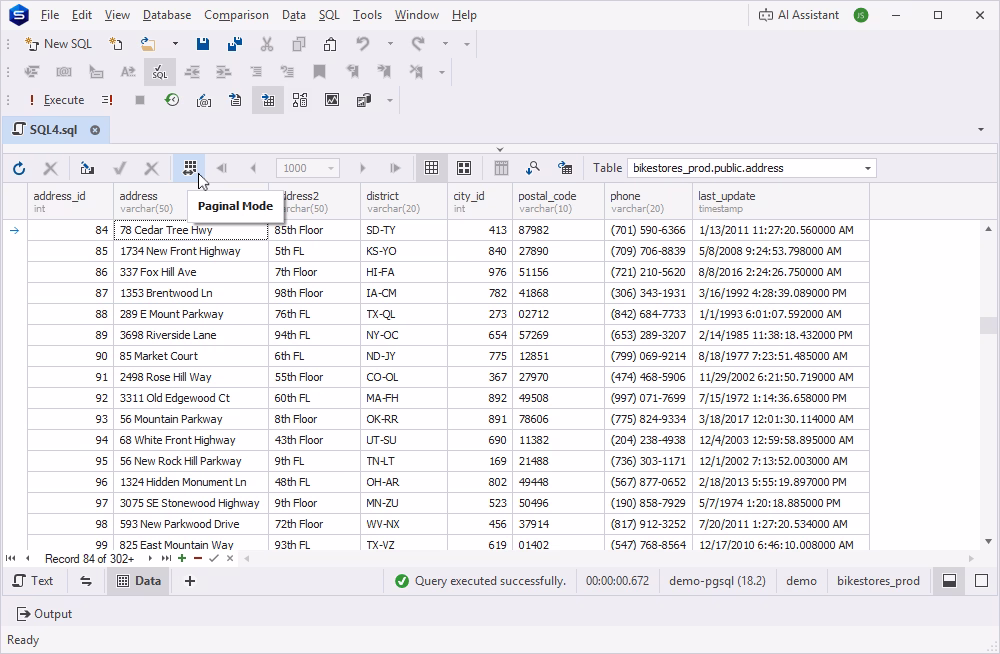Viewport: 1000px width, 654px height.
Task: Click the last_update column header
Action: pos(781,201)
